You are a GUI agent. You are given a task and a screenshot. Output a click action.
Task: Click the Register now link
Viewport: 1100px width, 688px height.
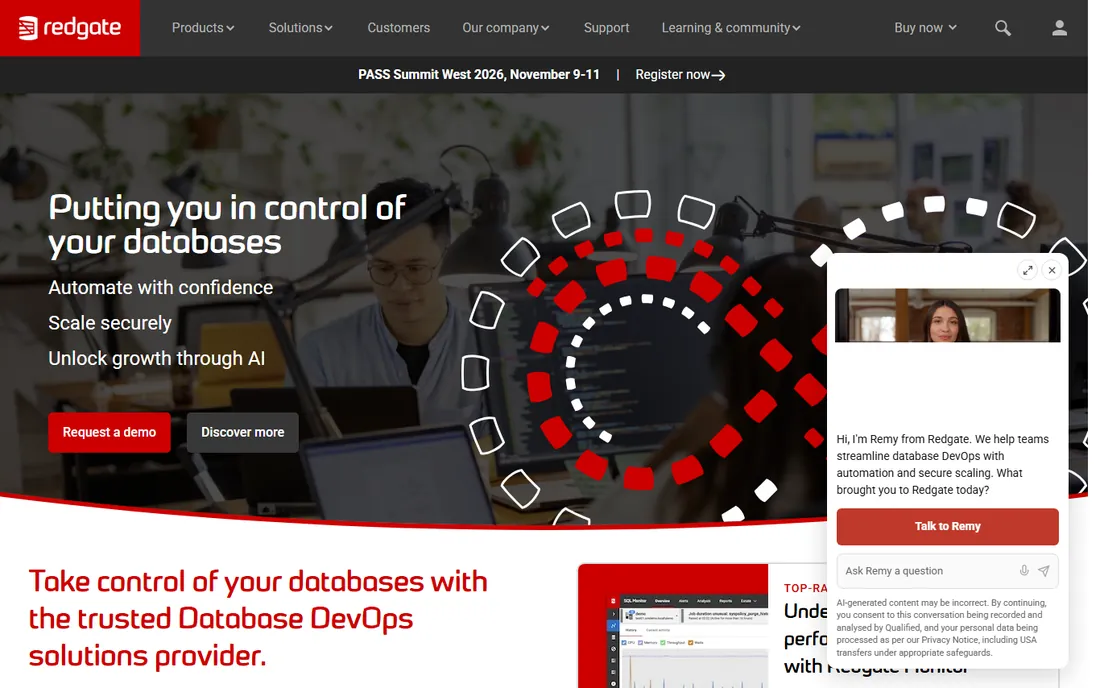coord(680,74)
